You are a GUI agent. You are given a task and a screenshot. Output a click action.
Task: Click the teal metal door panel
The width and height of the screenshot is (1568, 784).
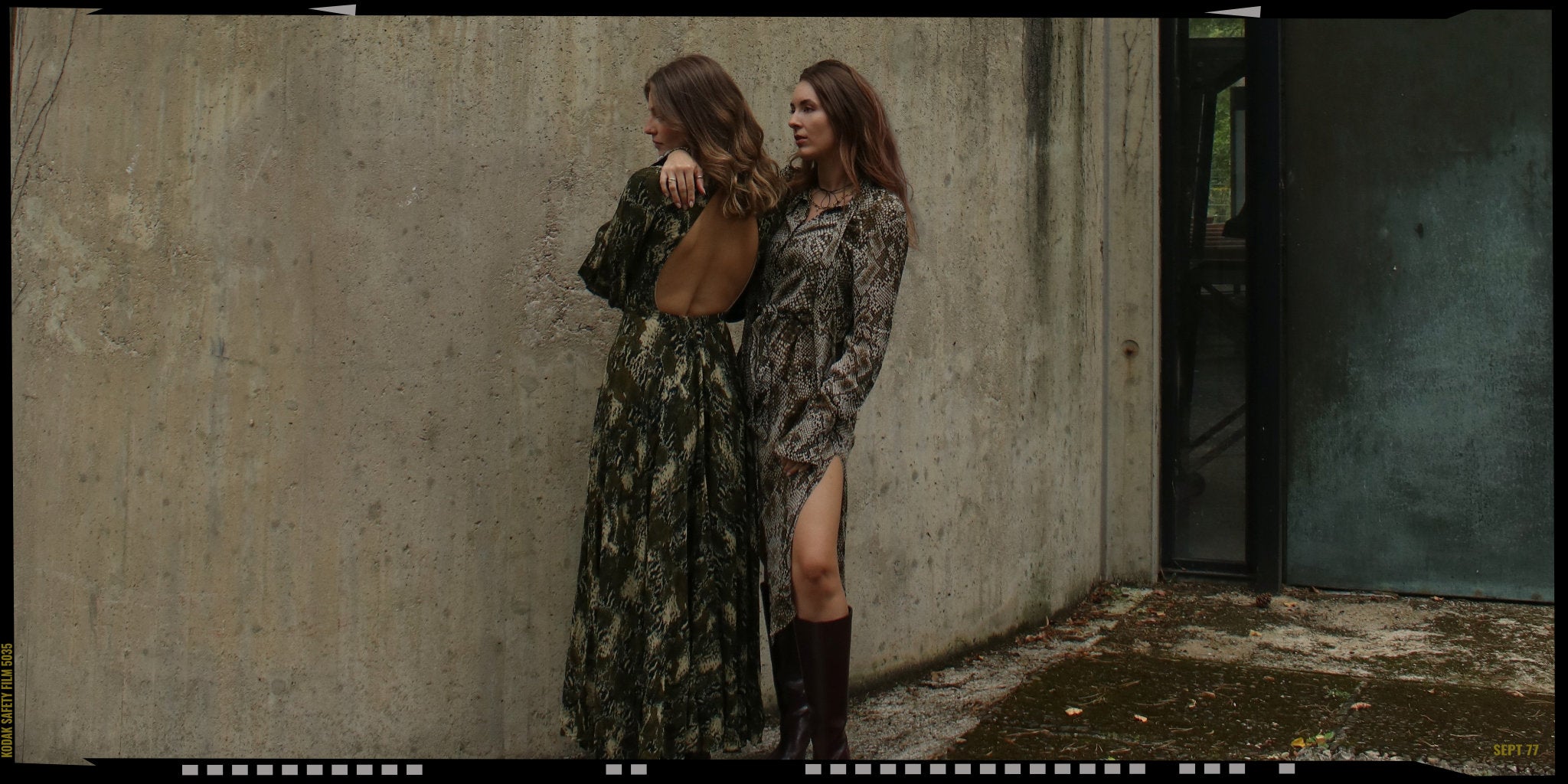click(1416, 306)
